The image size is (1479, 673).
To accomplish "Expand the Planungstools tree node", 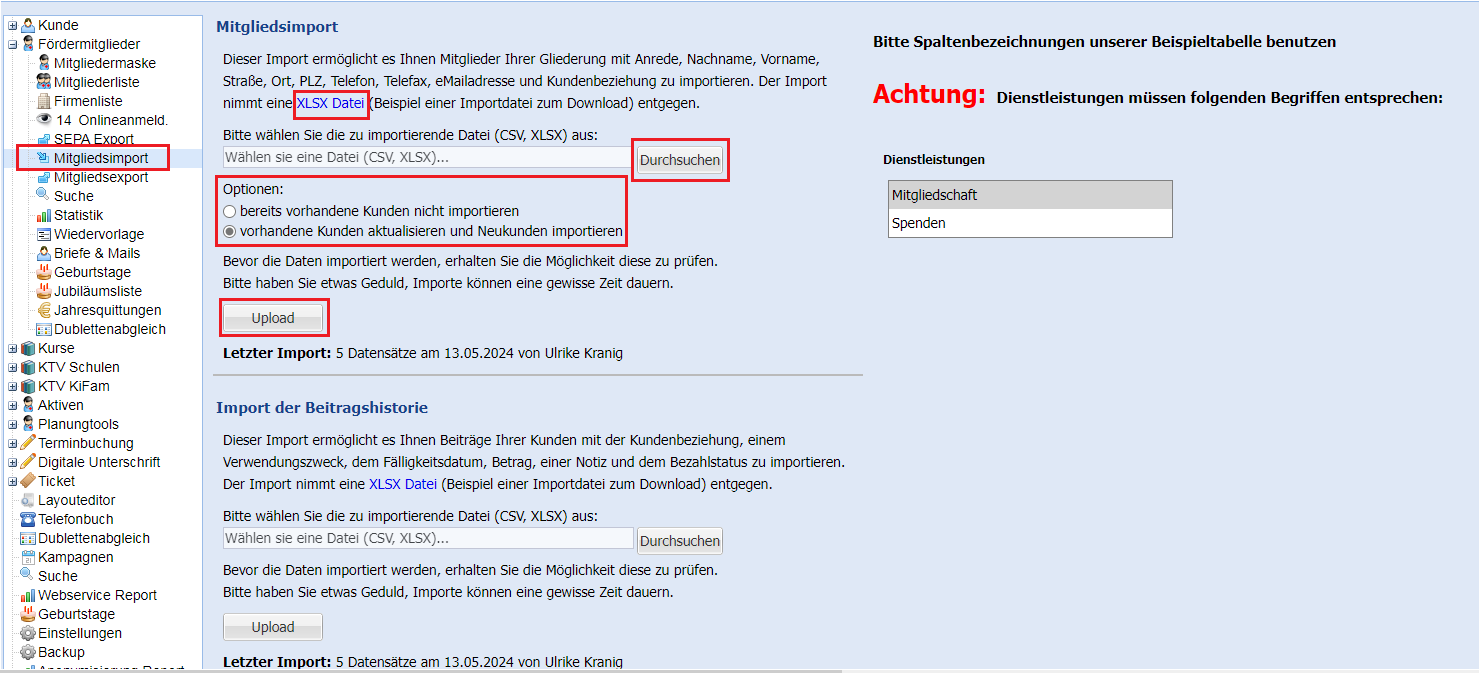I will pyautogui.click(x=12, y=424).
